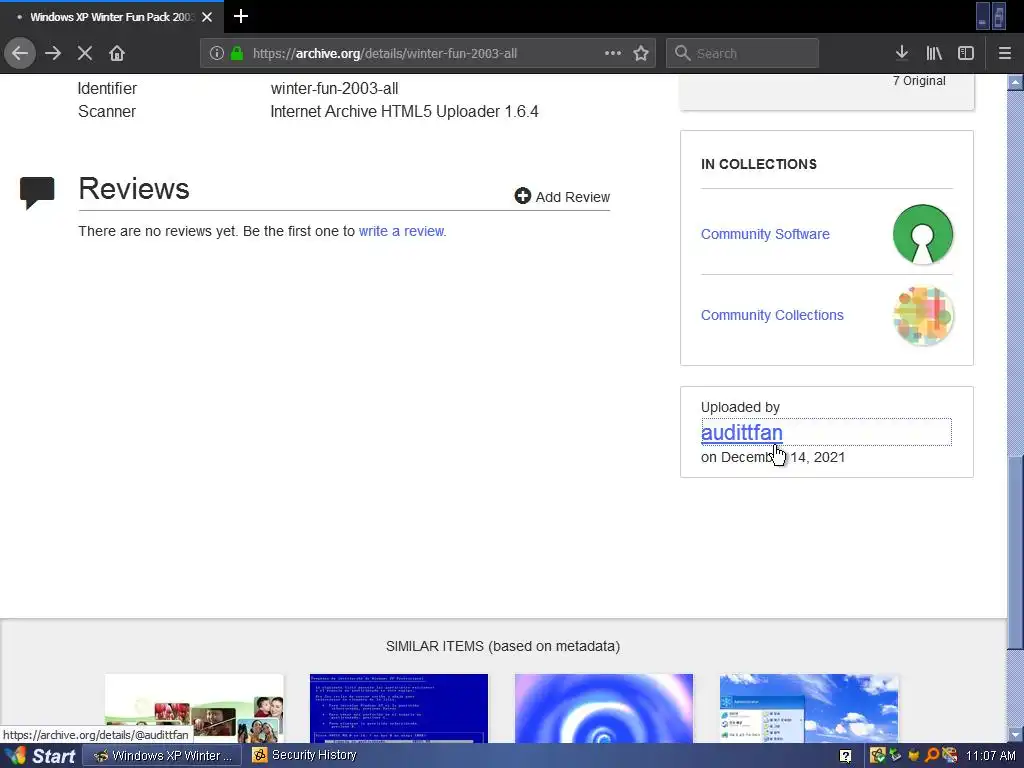Click the 'Reviews' heading text
This screenshot has height=768, width=1024.
click(x=134, y=189)
